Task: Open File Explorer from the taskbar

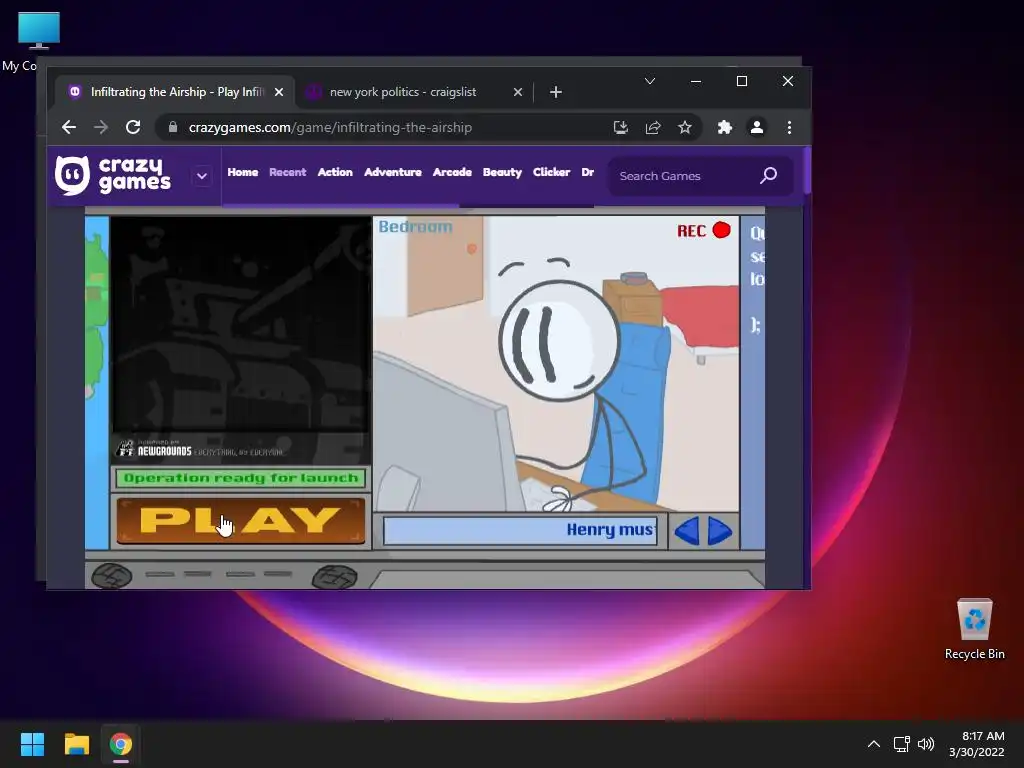Action: [x=76, y=744]
